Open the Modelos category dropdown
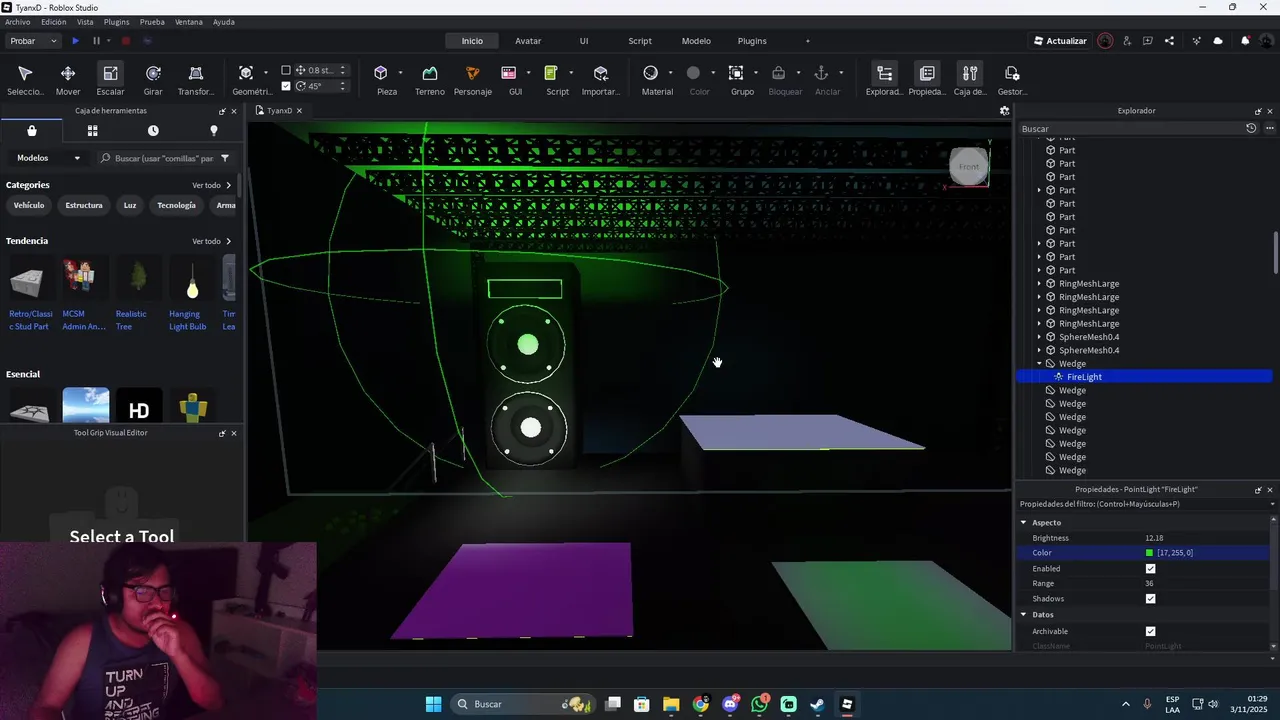This screenshot has width=1280, height=720. pyautogui.click(x=48, y=158)
